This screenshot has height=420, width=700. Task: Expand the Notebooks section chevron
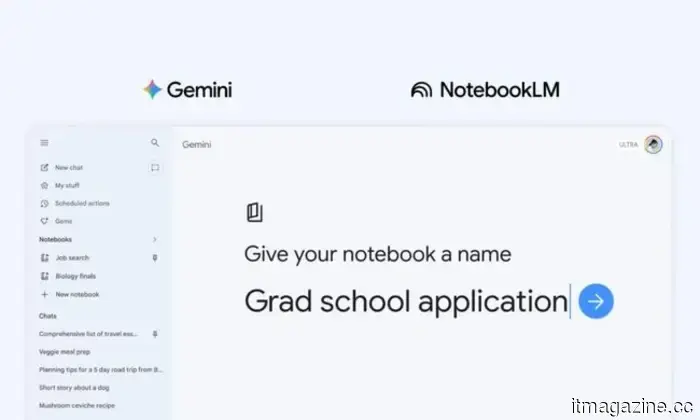(154, 240)
